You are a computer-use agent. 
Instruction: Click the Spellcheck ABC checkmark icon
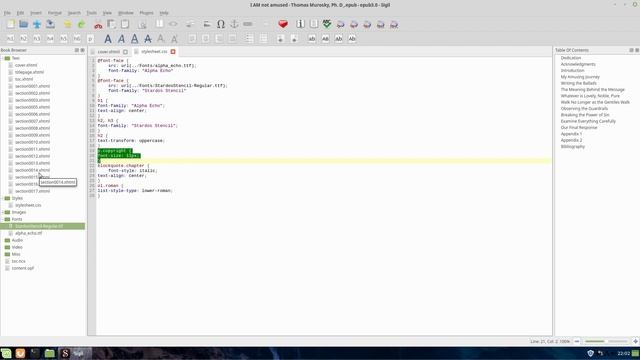pyautogui.click(x=327, y=24)
